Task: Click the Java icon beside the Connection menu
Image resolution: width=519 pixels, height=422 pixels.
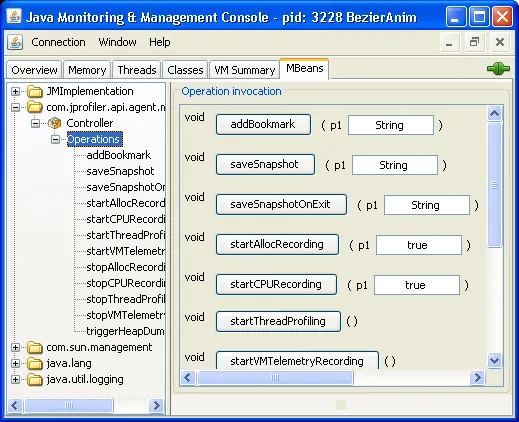Action: (x=15, y=42)
